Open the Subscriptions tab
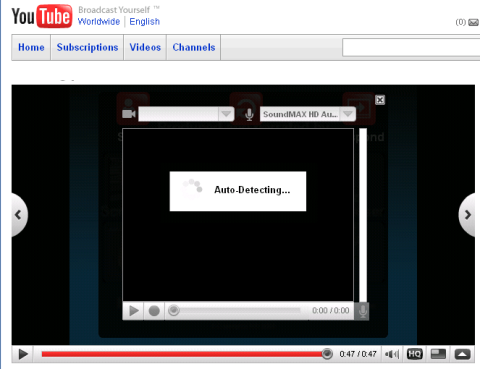The height and width of the screenshot is (369, 480). pyautogui.click(x=87, y=47)
